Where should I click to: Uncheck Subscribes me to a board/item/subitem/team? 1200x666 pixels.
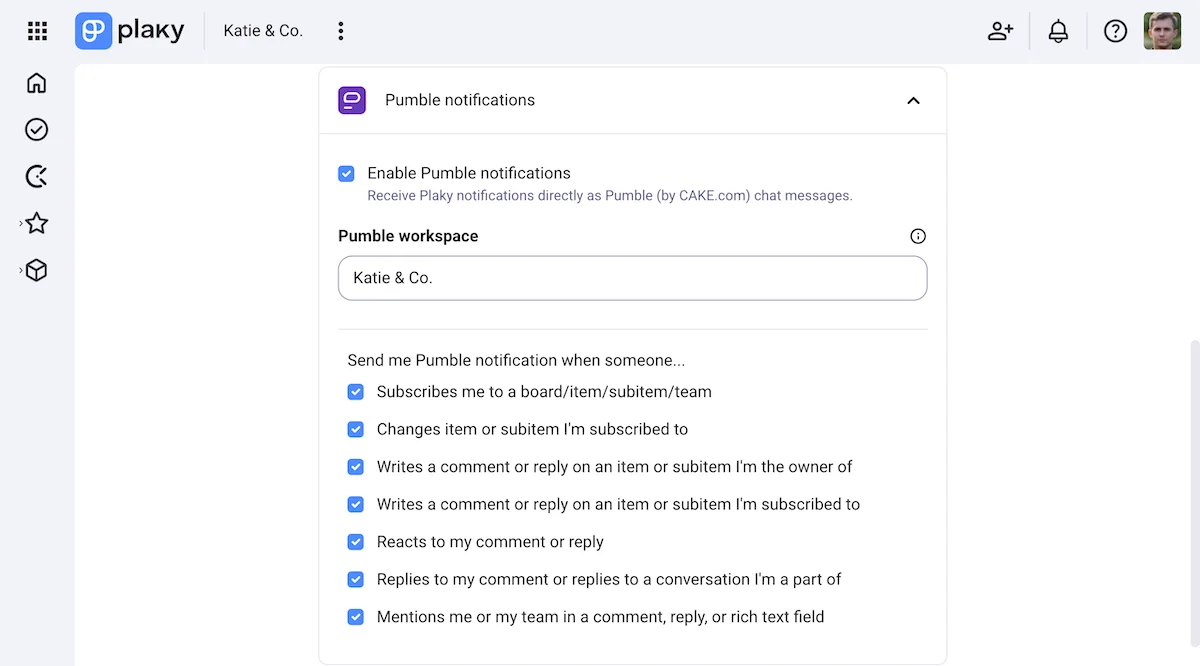[x=355, y=392]
